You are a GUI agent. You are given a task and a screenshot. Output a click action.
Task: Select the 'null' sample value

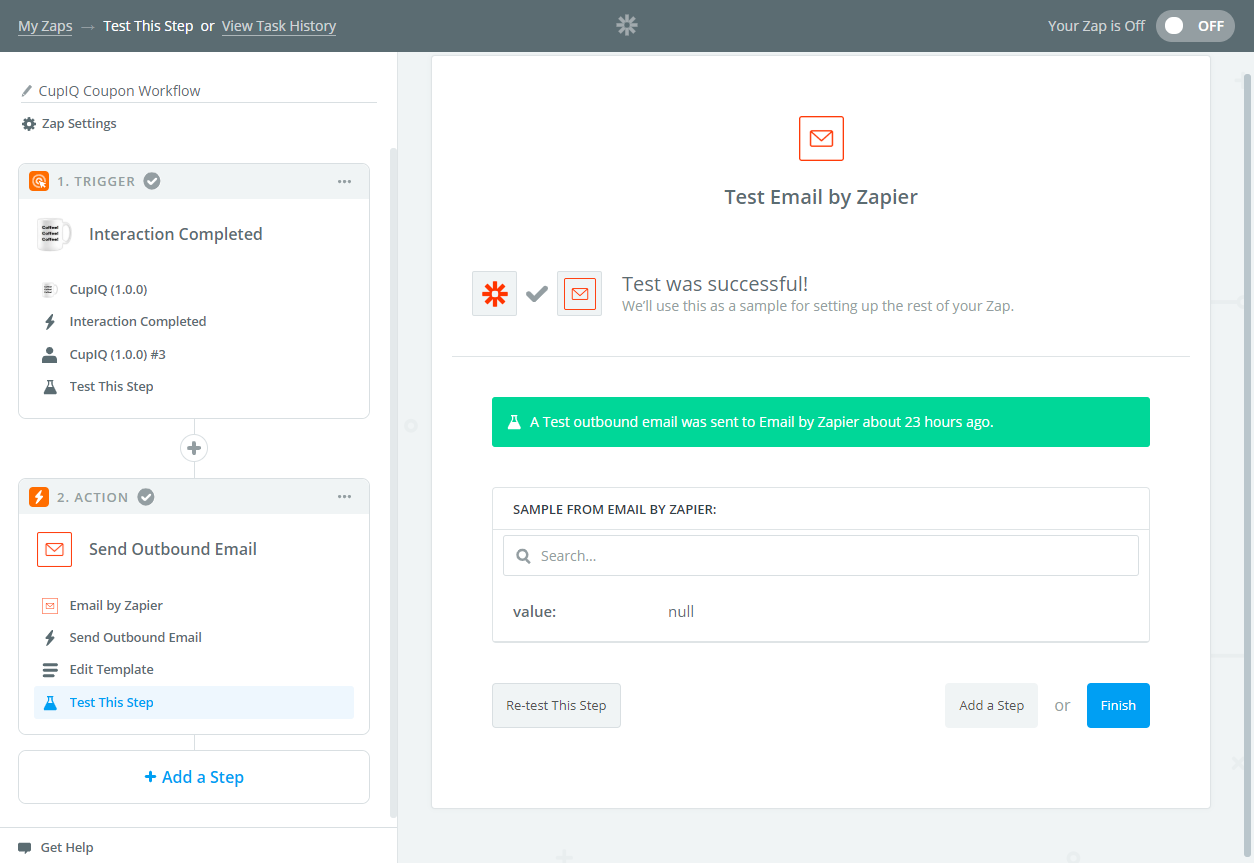tap(681, 612)
